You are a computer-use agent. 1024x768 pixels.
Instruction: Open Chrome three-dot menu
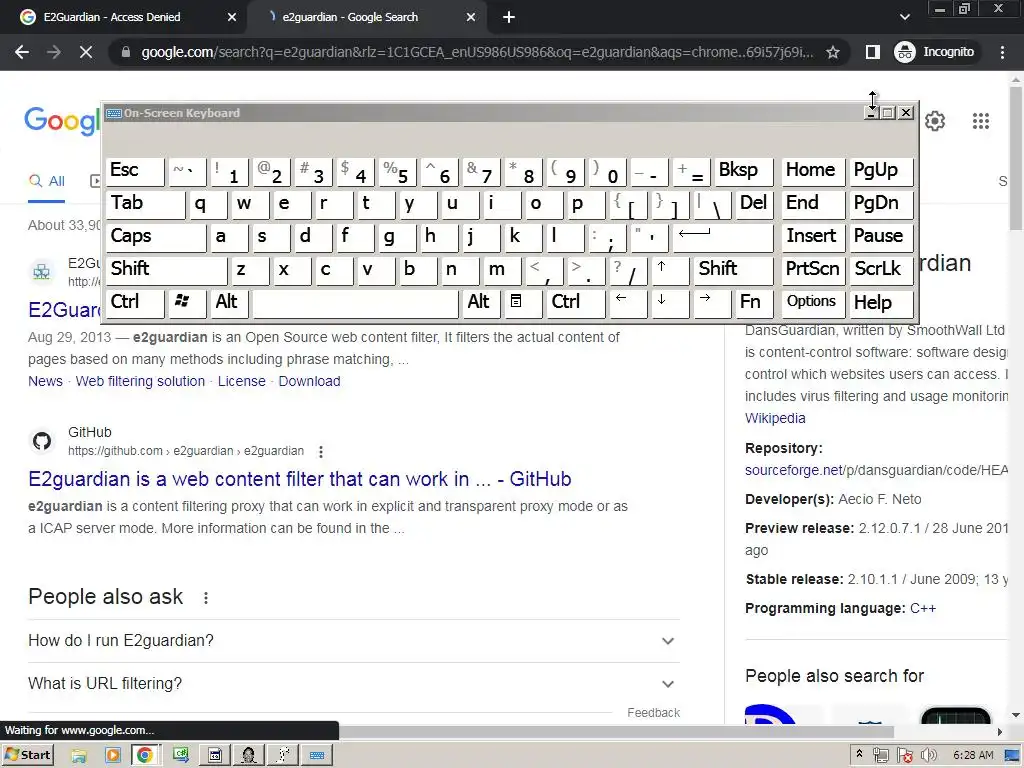tap(1002, 52)
